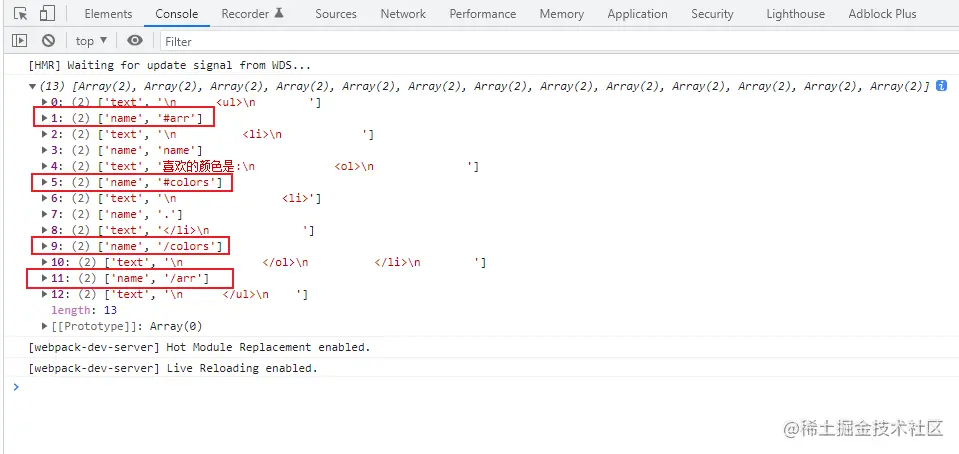Image resolution: width=959 pixels, height=454 pixels.
Task: Toggle the device toolbar icon
Action: coord(47,13)
